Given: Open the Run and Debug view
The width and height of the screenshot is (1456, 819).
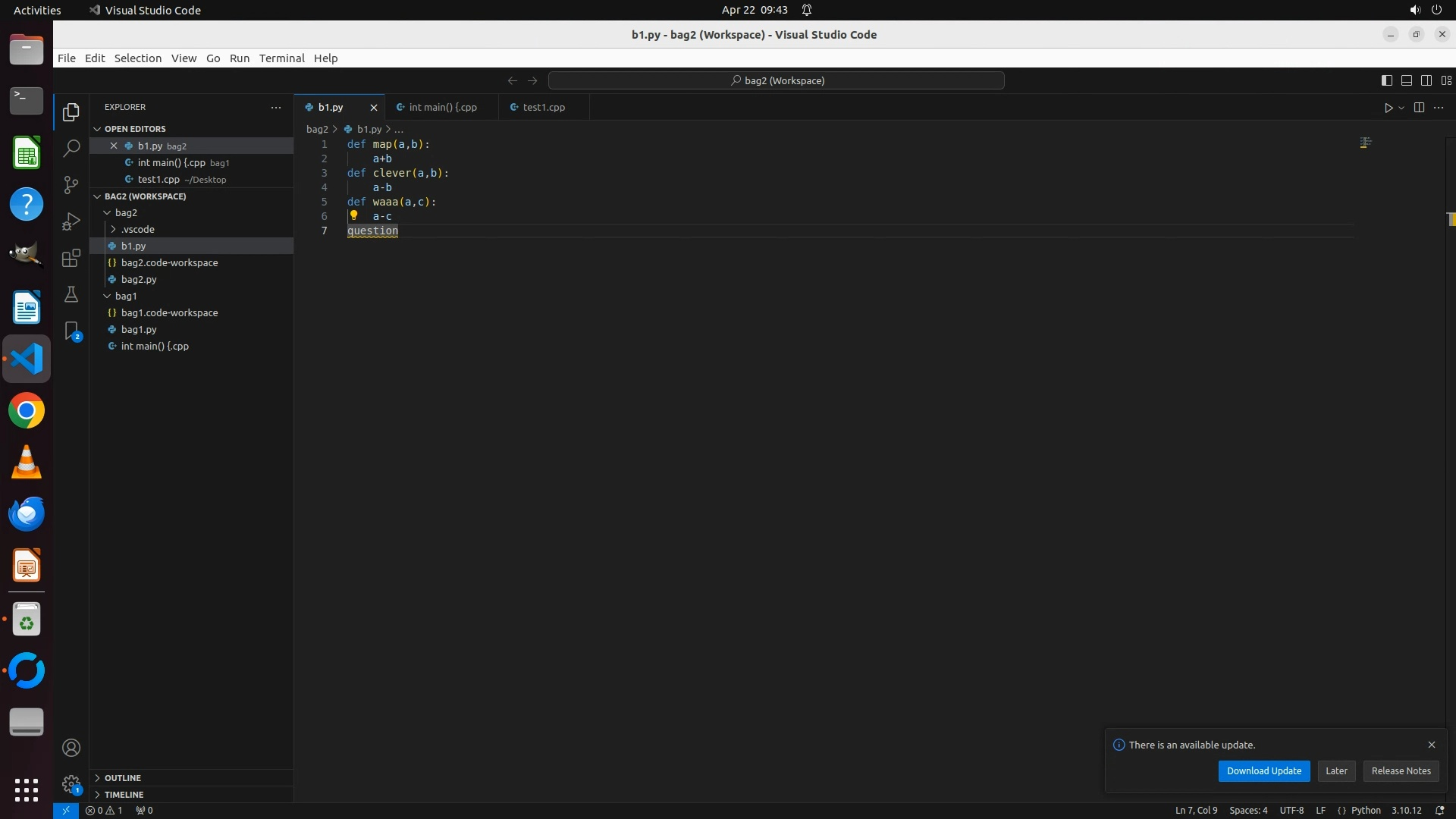Looking at the screenshot, I should [71, 221].
